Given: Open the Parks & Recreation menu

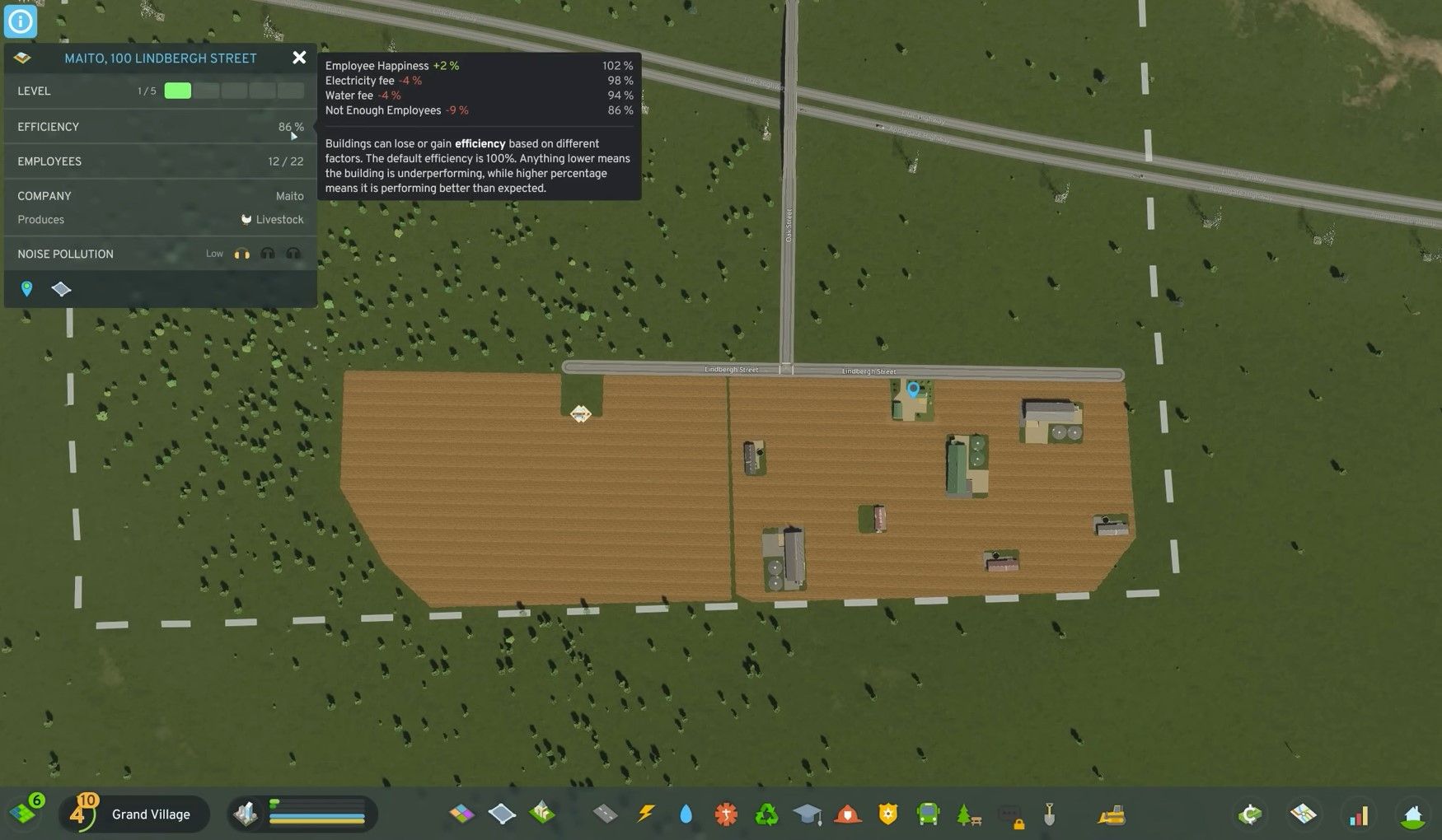Looking at the screenshot, I should pos(968,814).
